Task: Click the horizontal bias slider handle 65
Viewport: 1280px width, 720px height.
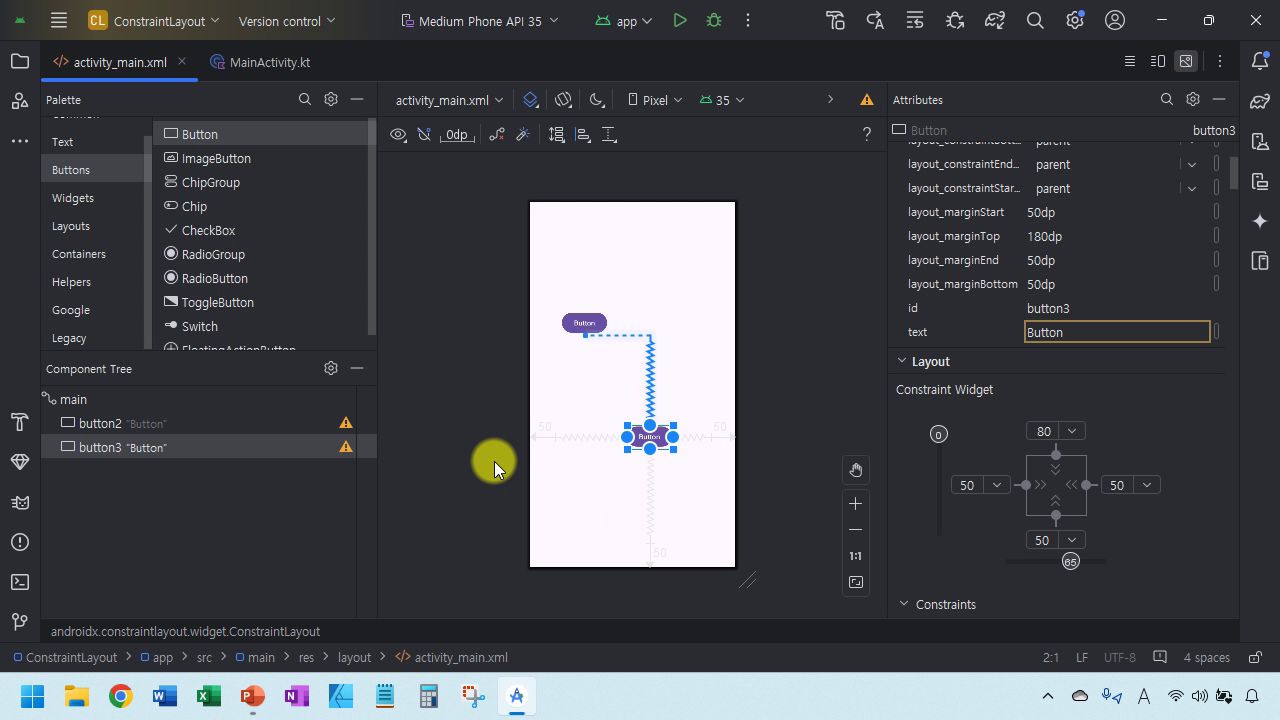Action: 1070,562
